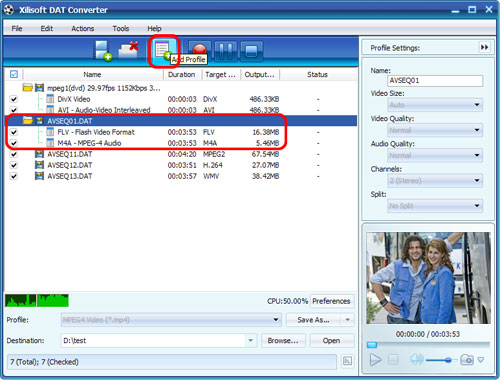Open the Channels dropdown
The width and height of the screenshot is (500, 380).
(435, 181)
